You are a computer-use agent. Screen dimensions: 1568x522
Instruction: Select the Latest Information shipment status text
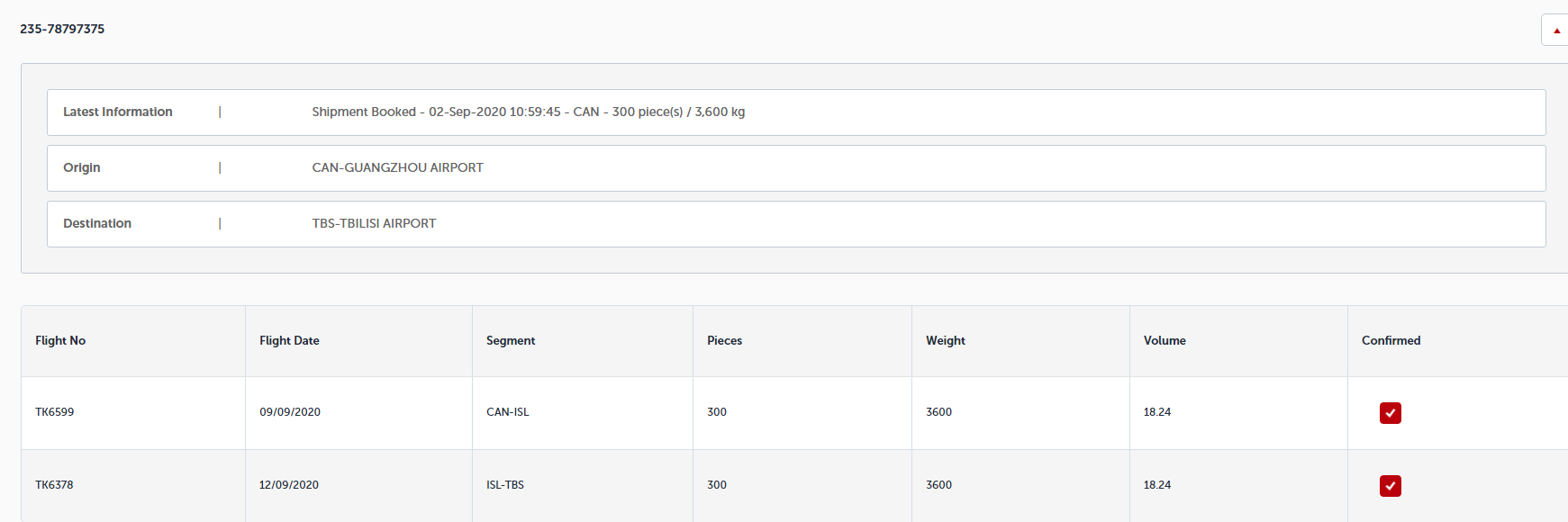(x=528, y=112)
